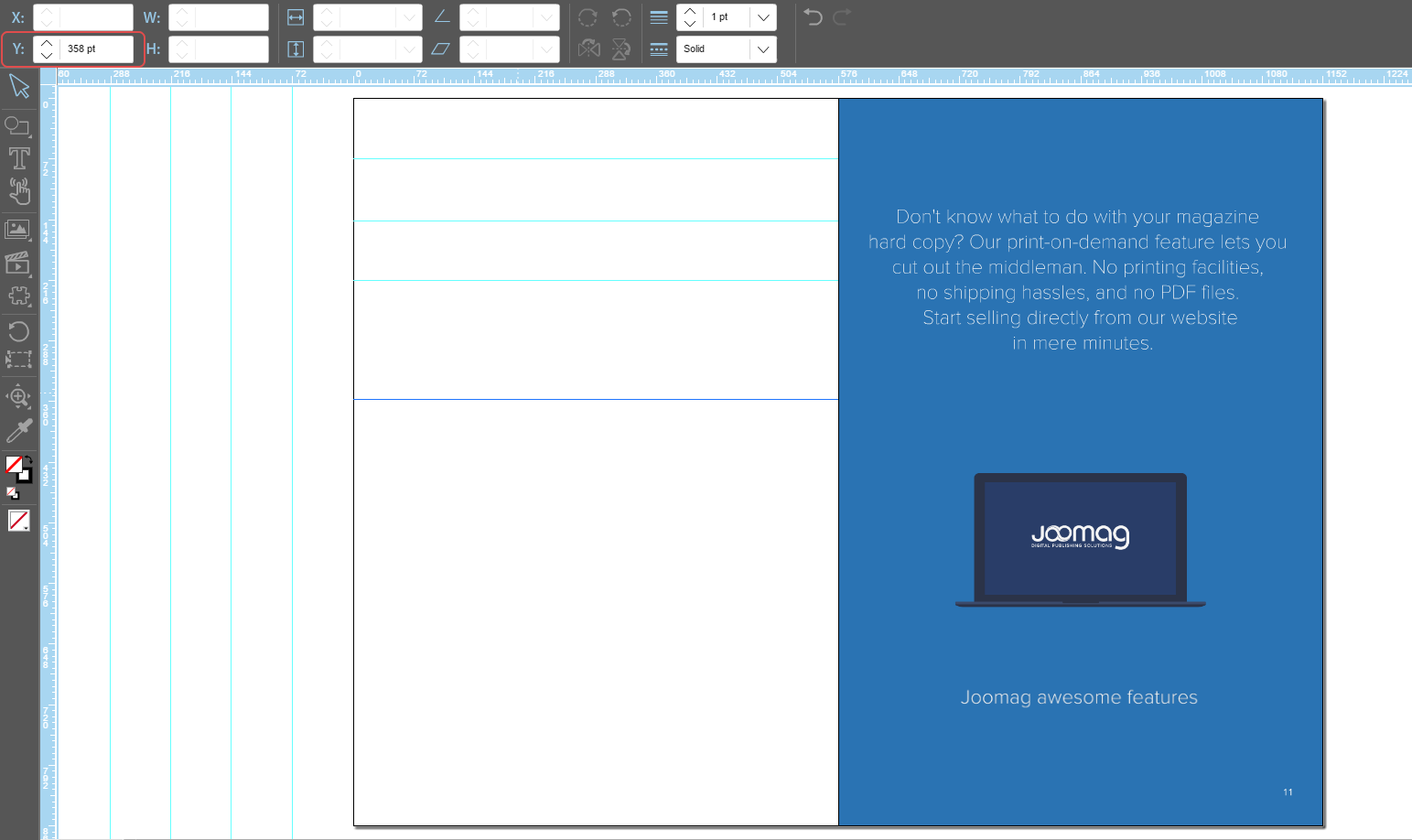Open the stroke weight 1 pt dropdown
Viewport: 1412px width, 840px height.
pyautogui.click(x=762, y=17)
